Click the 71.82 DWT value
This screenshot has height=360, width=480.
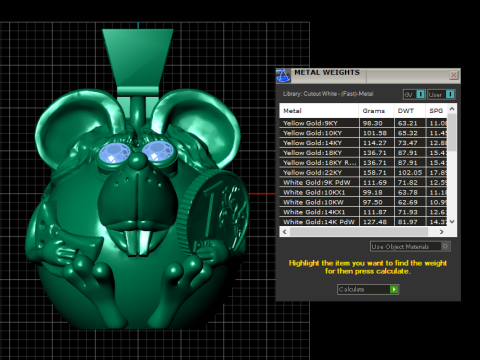[407, 182]
